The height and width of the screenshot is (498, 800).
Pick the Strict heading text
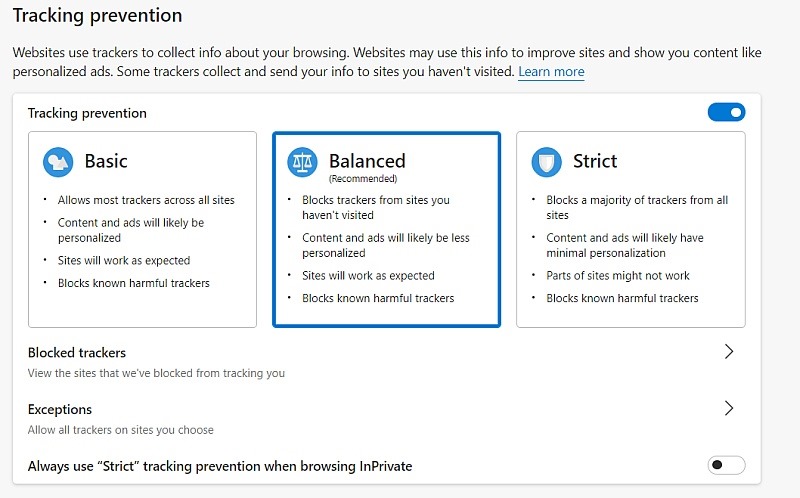pyautogui.click(x=595, y=161)
